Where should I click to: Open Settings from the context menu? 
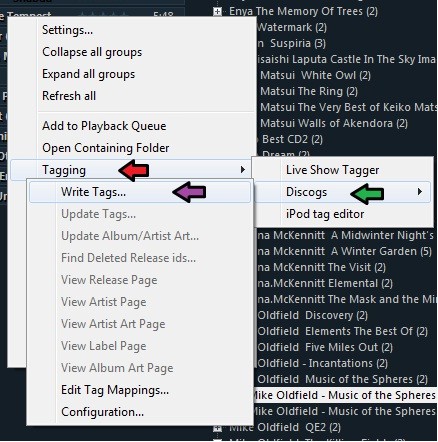coord(68,30)
